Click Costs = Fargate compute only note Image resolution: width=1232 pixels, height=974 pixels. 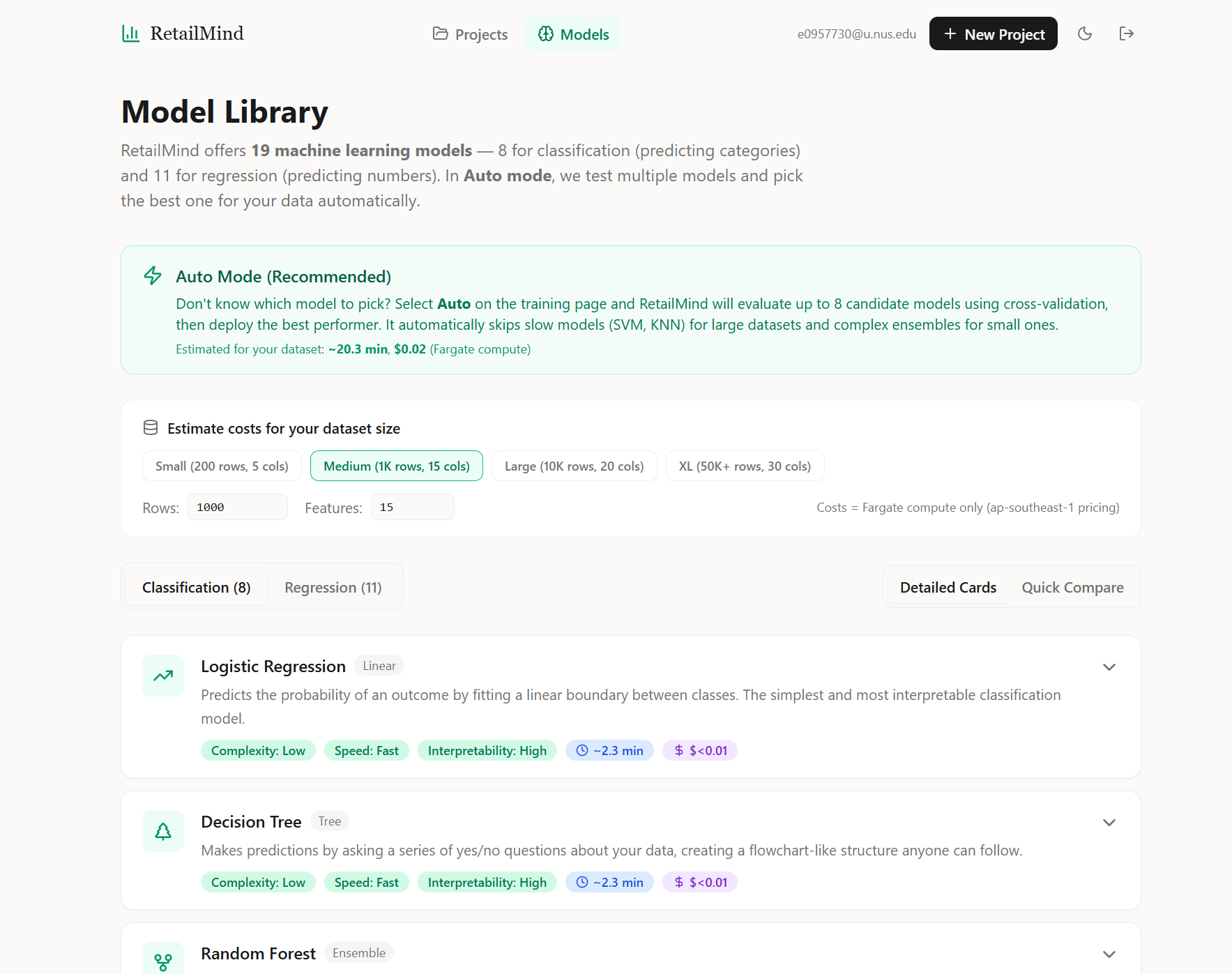tap(968, 508)
